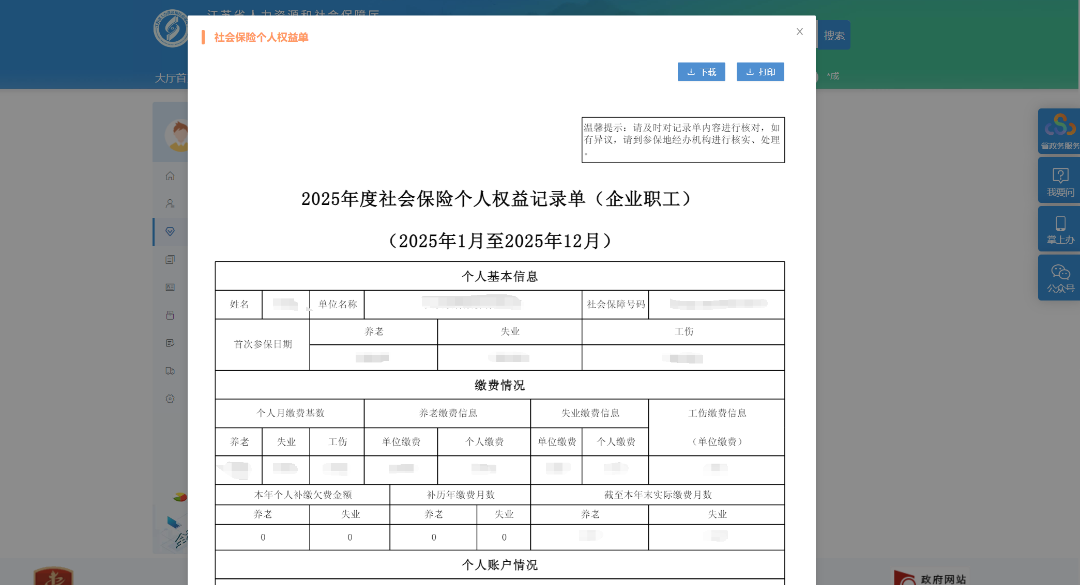Open the printer-like icon in left sidebar
The height and width of the screenshot is (585, 1080).
coord(170,314)
